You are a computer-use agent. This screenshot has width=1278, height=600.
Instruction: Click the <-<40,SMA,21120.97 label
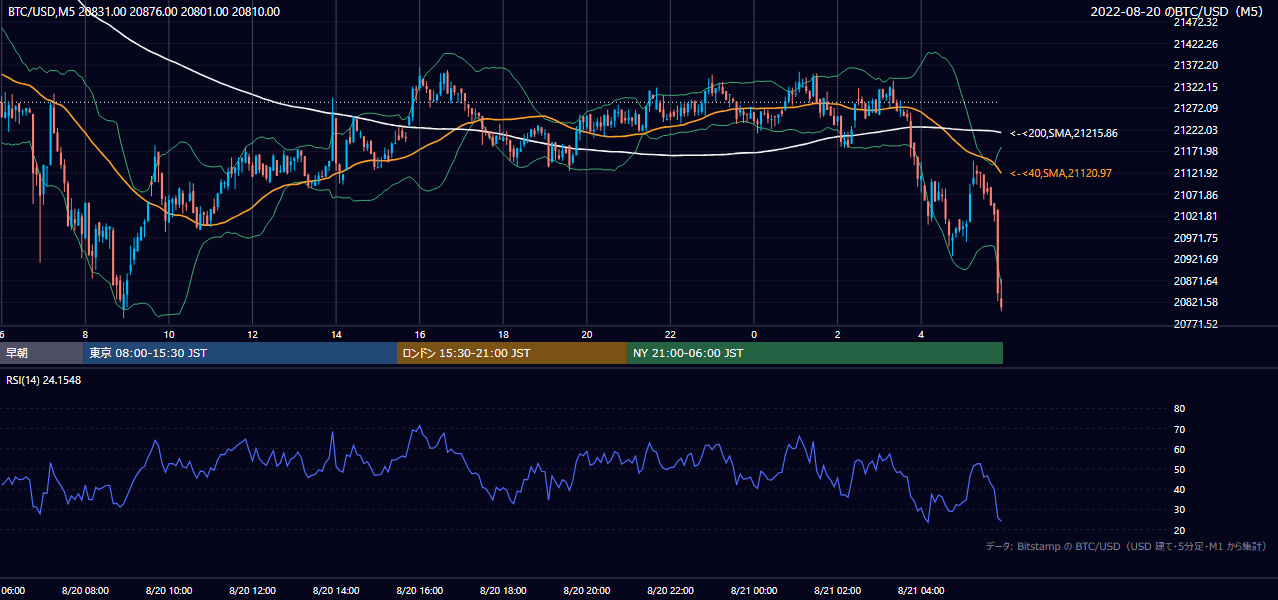click(1061, 173)
